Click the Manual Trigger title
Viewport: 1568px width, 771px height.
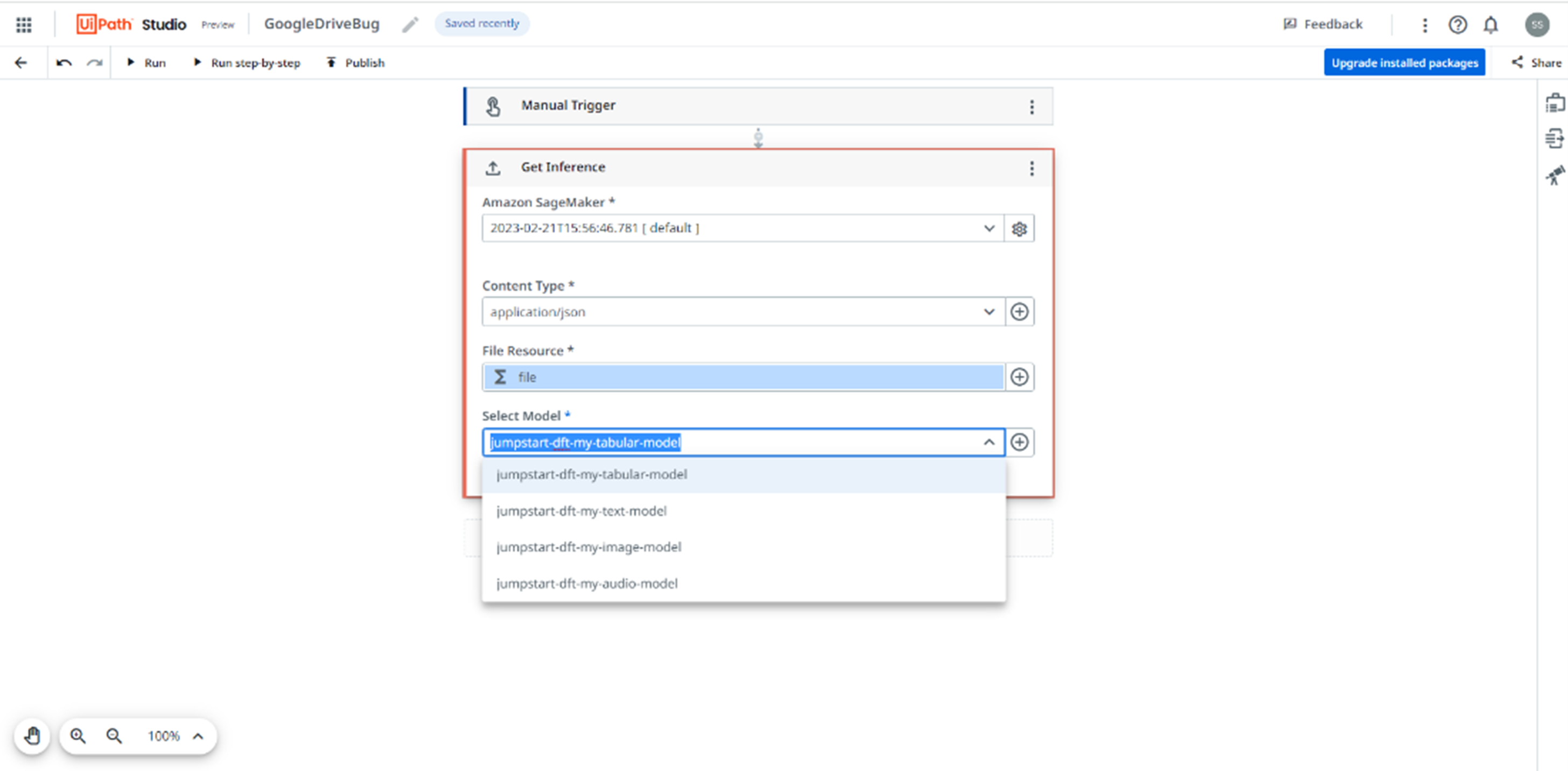point(568,106)
